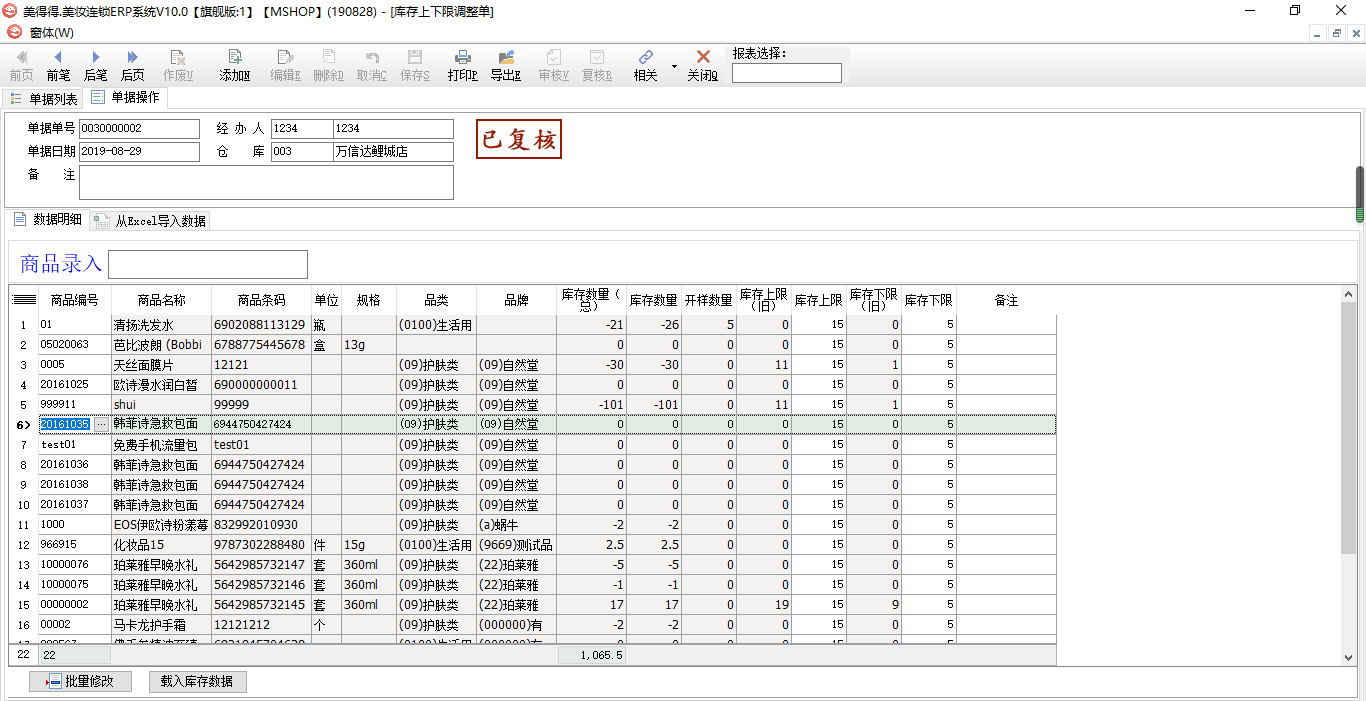The image size is (1366, 701).
Task: Click the grid's vertical scrollbar thumb
Action: click(x=1349, y=428)
